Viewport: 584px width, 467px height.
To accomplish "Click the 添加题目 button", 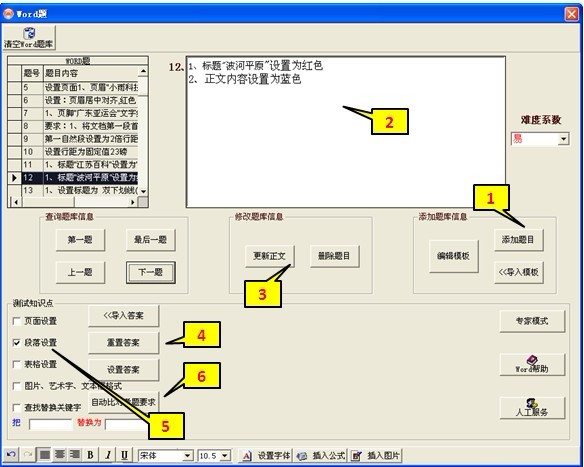I will click(x=518, y=239).
